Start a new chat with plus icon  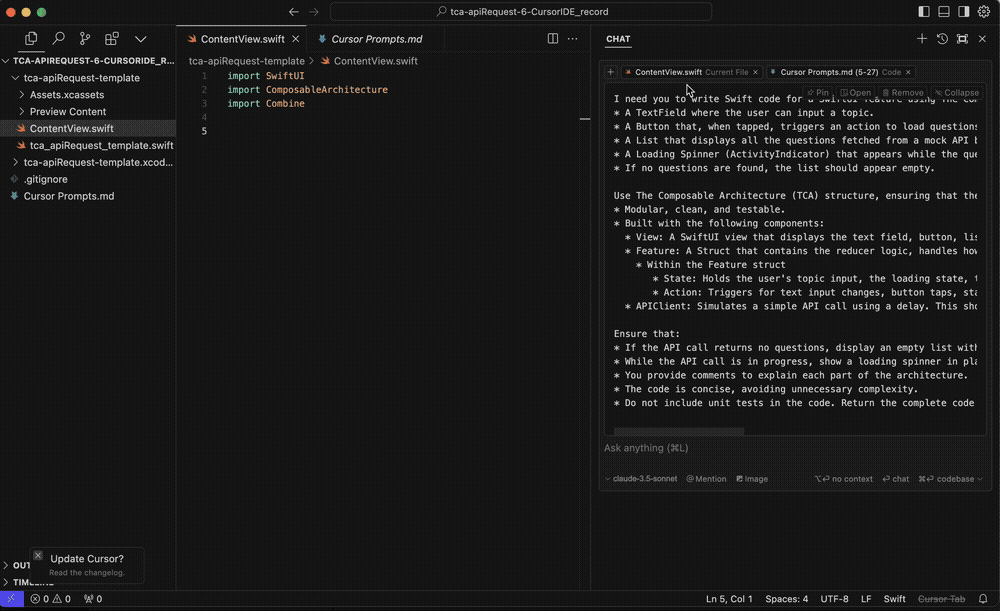(x=922, y=39)
